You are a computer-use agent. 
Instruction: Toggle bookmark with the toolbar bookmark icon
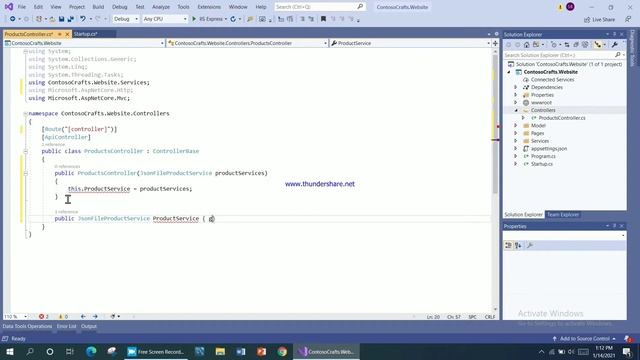tap(323, 19)
